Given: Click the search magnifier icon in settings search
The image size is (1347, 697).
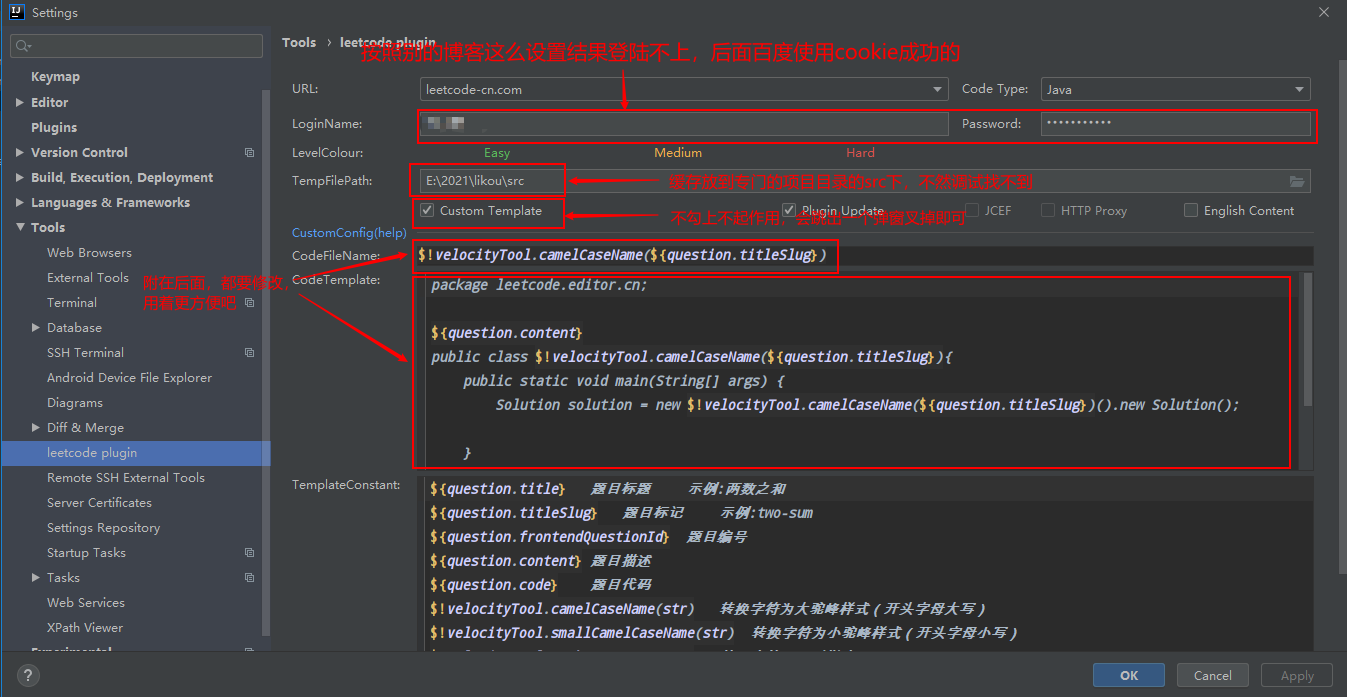Looking at the screenshot, I should pos(23,46).
